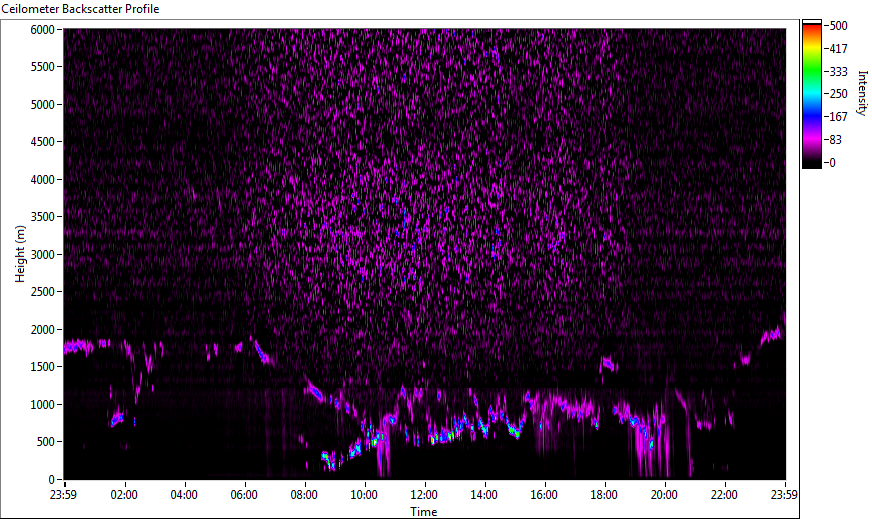
Task: Click the -167 intensity scale value
Action: click(837, 117)
